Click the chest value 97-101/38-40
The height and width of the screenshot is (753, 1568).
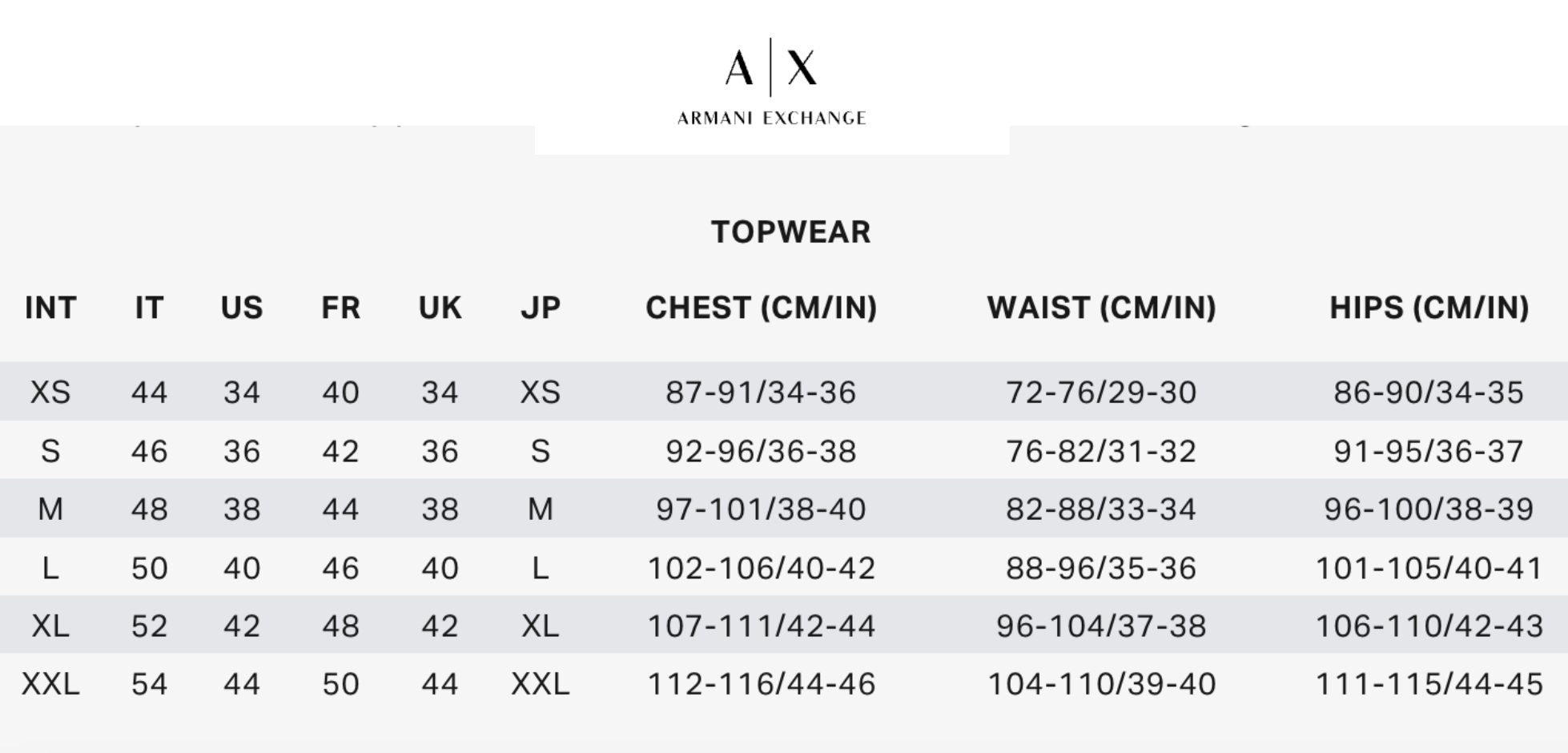(x=761, y=509)
